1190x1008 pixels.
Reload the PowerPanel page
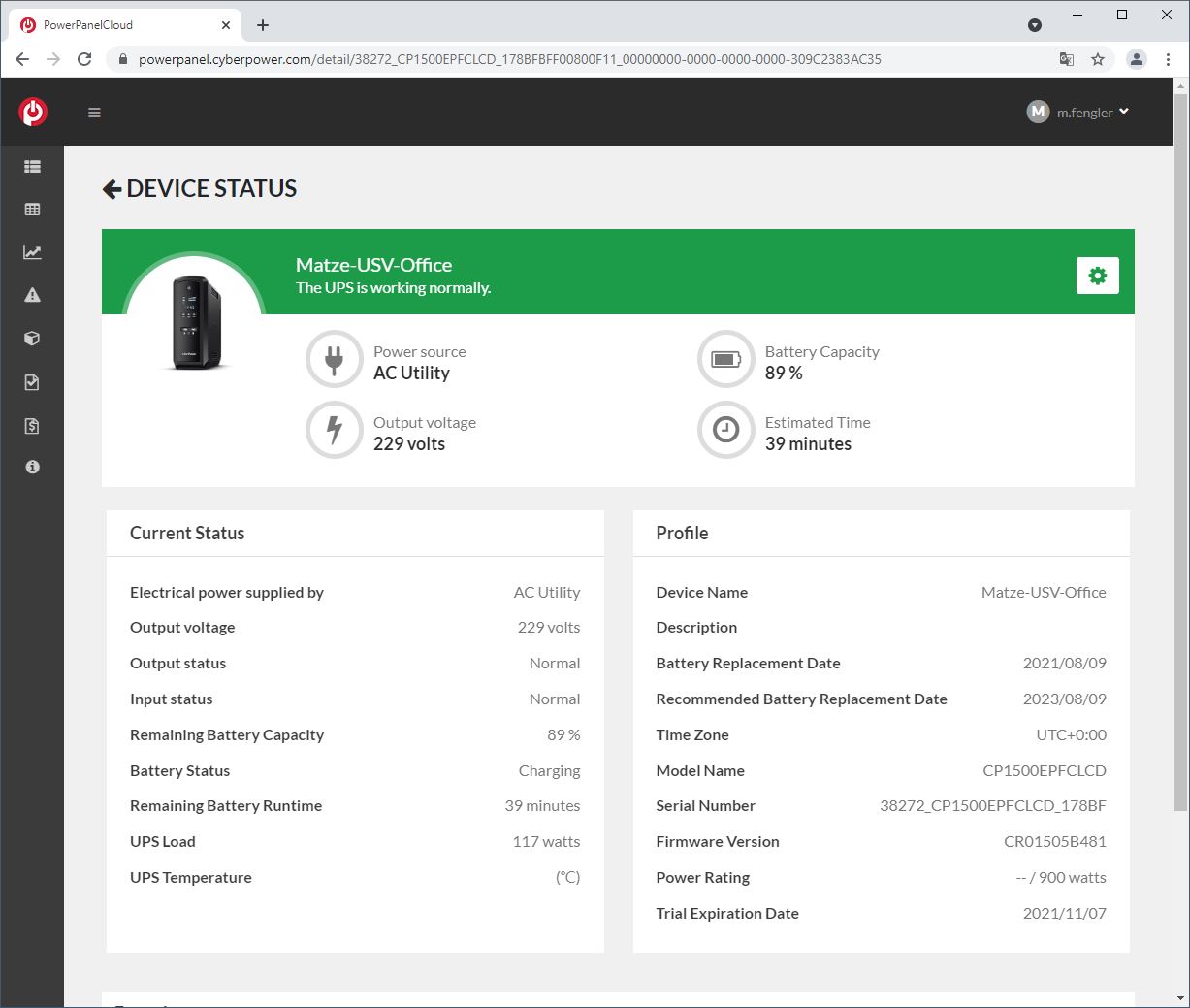[x=84, y=59]
